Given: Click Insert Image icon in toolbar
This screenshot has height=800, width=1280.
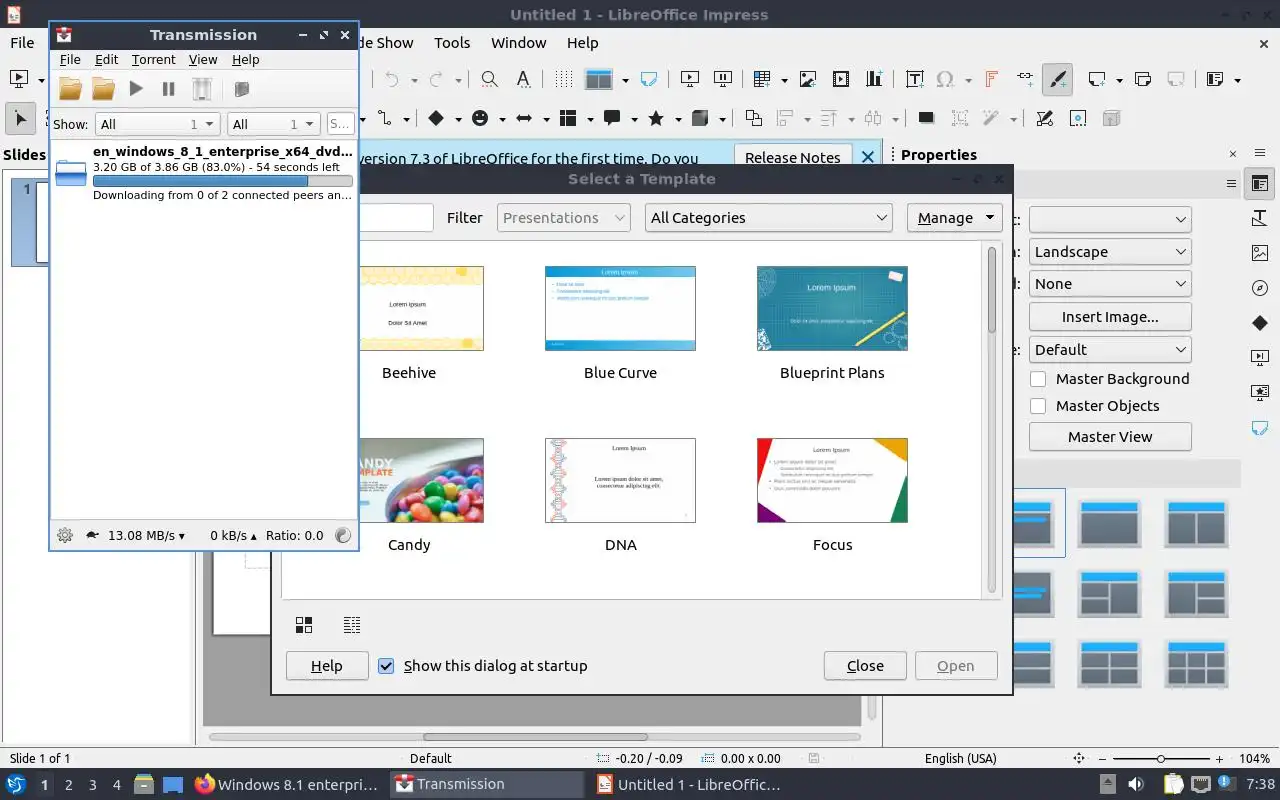Looking at the screenshot, I should coord(808,79).
